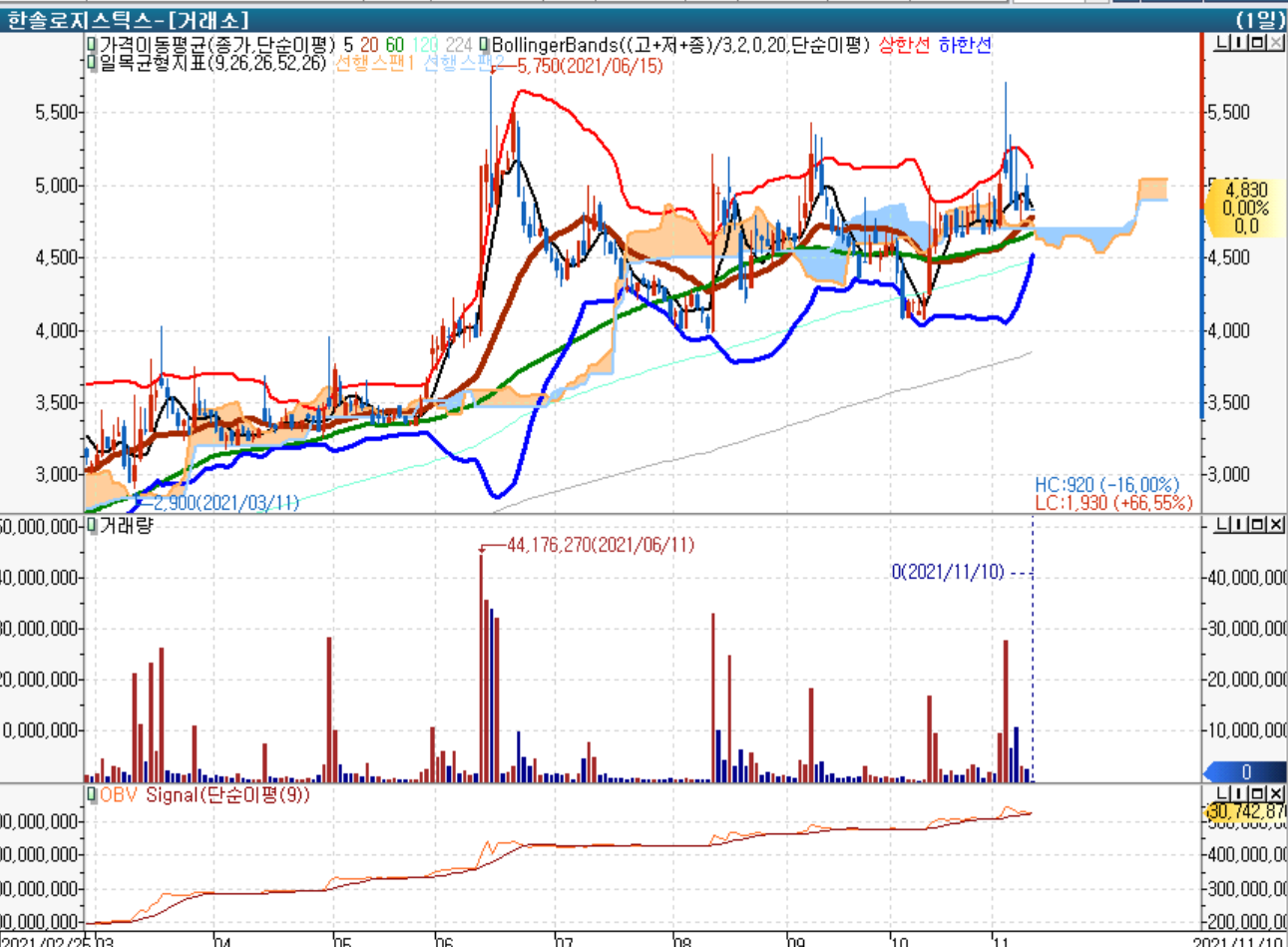Select the 하한선 lower band legend
Viewport: 1288px width, 947px height.
[x=965, y=45]
